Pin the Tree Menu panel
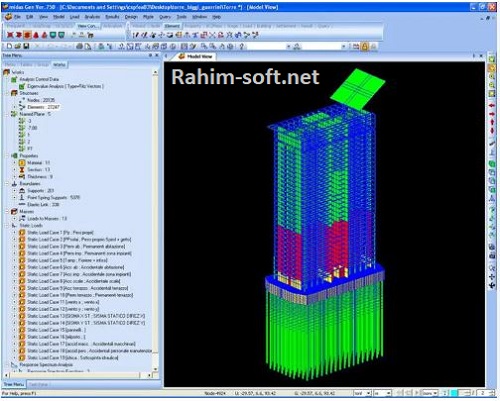The width and height of the screenshot is (500, 401). (150, 55)
